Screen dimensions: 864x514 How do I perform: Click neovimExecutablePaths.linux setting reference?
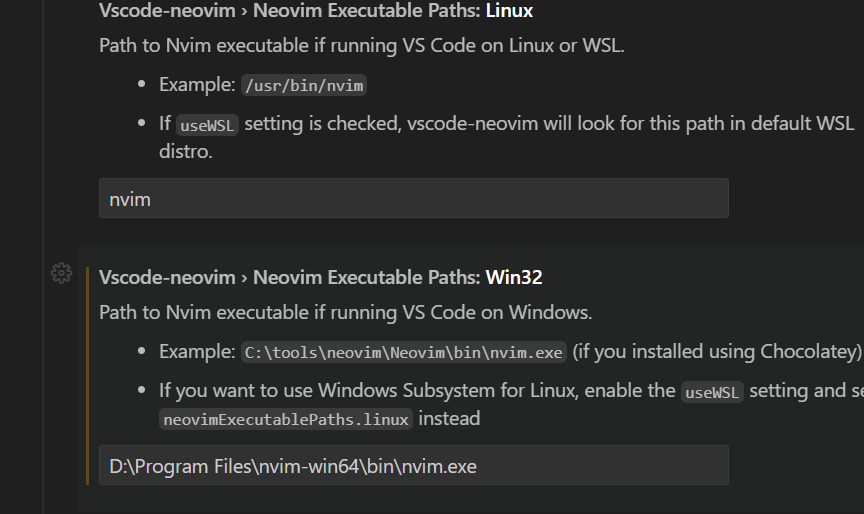coord(285,419)
